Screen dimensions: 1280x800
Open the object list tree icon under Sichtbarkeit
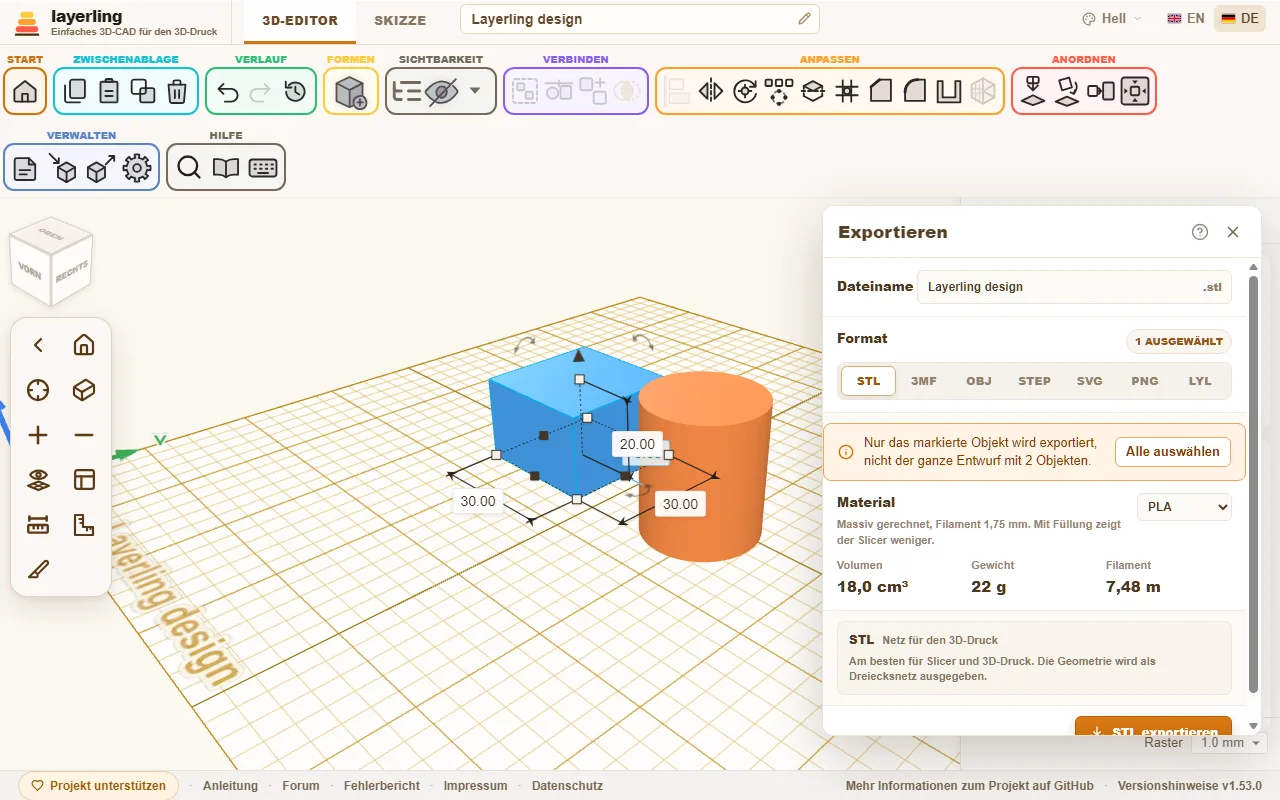click(x=407, y=91)
